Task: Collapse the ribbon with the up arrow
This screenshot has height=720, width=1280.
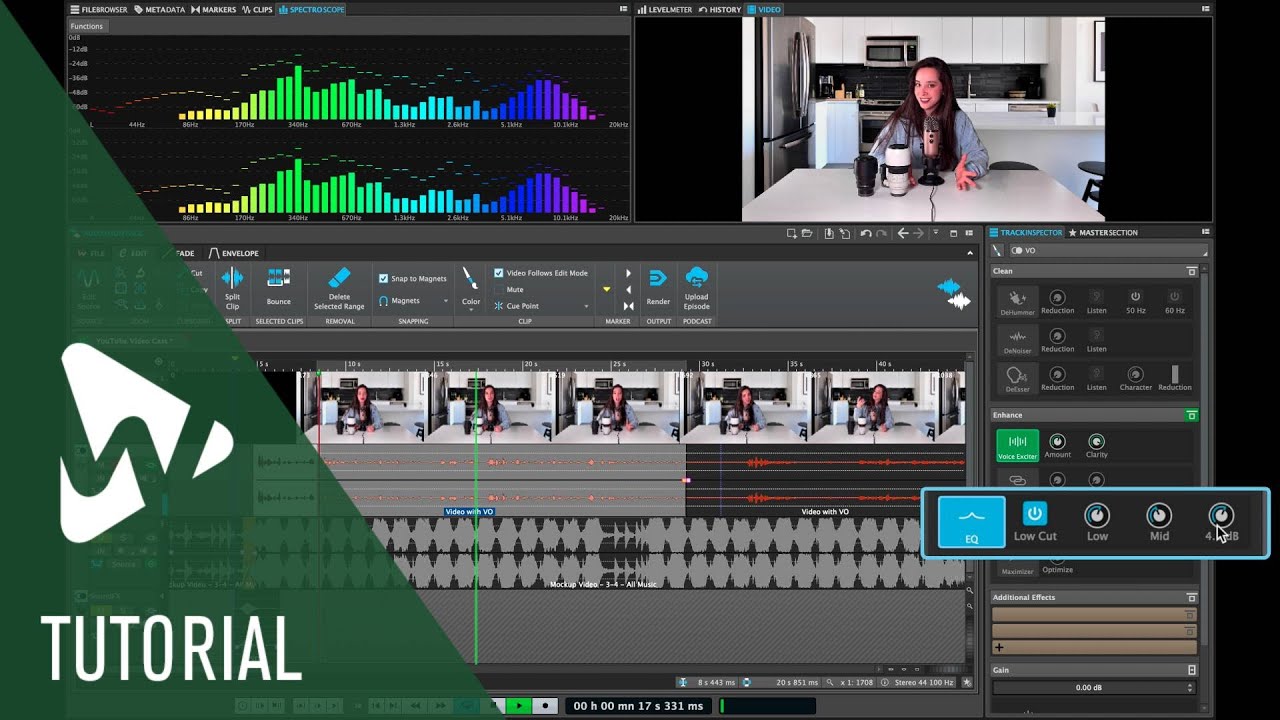Action: (x=969, y=253)
